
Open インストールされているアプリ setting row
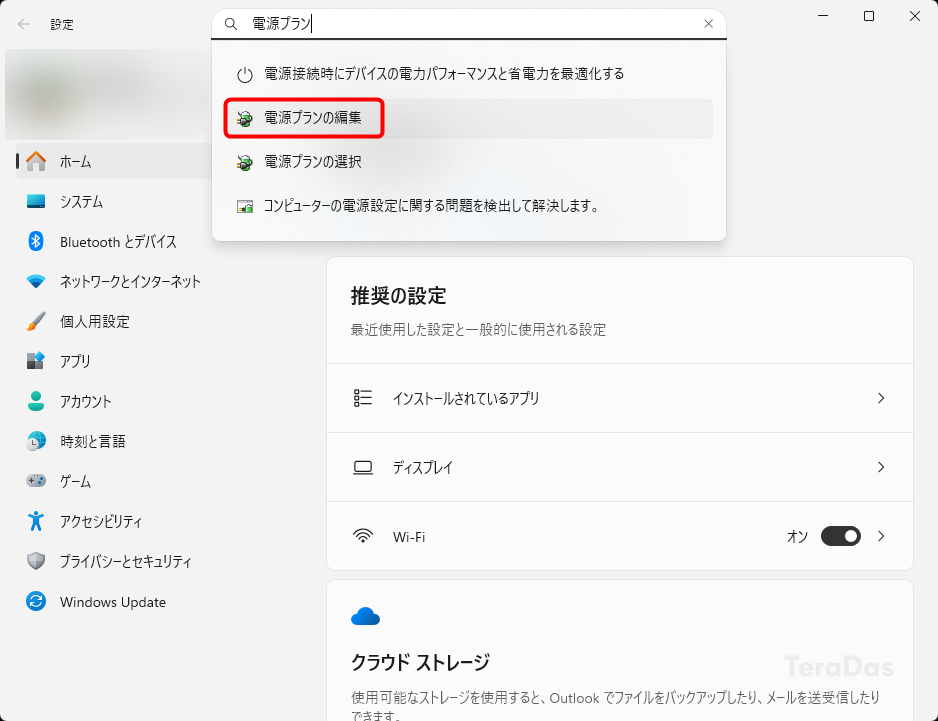pyautogui.click(x=620, y=398)
